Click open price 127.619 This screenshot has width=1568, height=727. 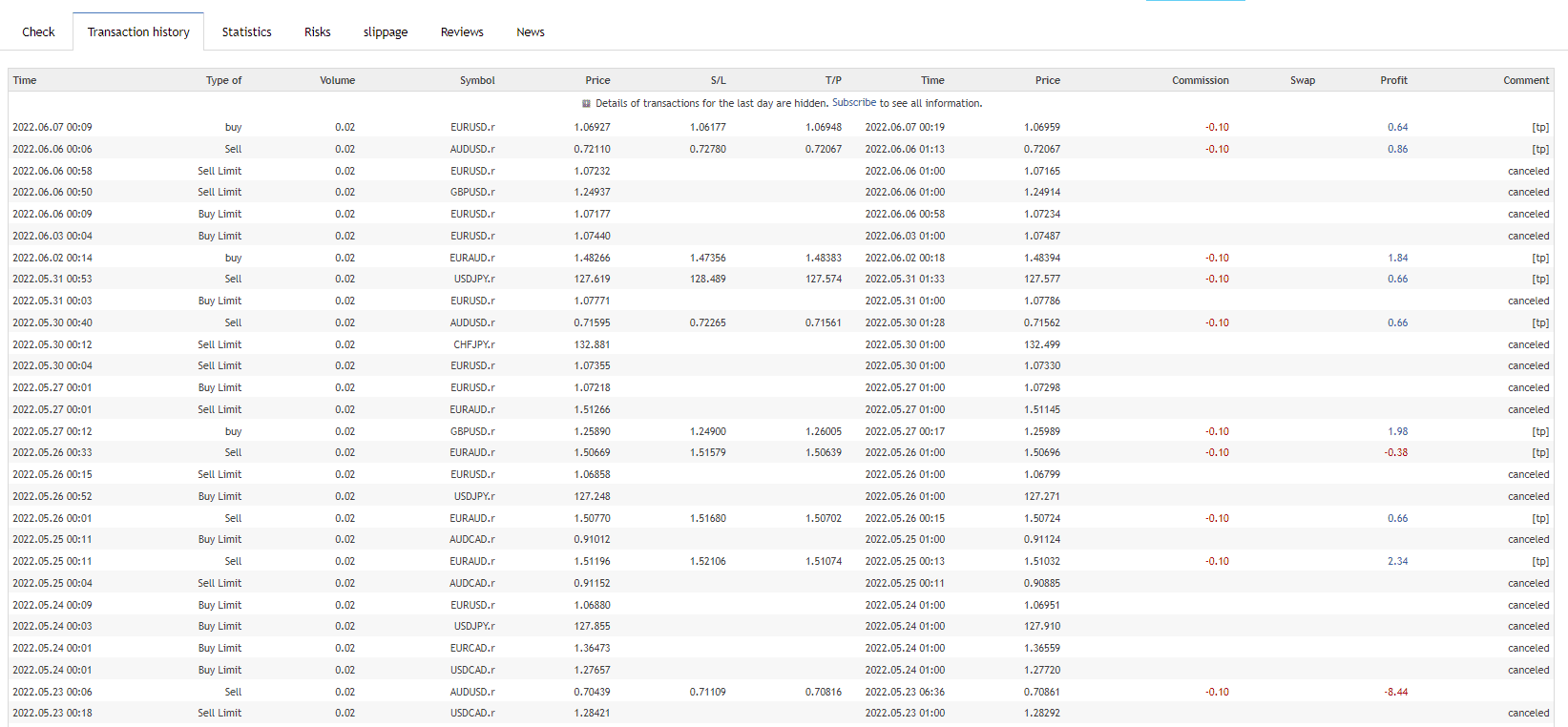pyautogui.click(x=592, y=279)
